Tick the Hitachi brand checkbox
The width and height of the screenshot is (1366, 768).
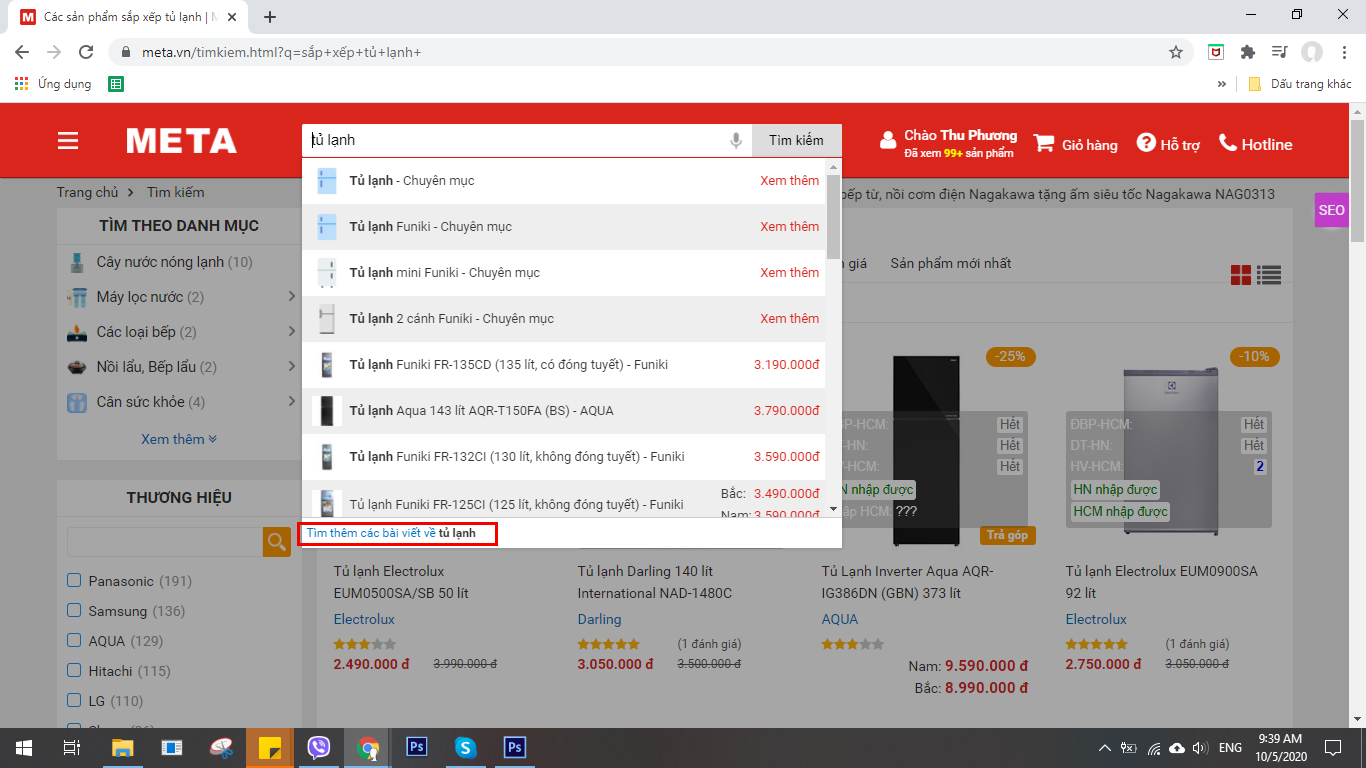(74, 670)
